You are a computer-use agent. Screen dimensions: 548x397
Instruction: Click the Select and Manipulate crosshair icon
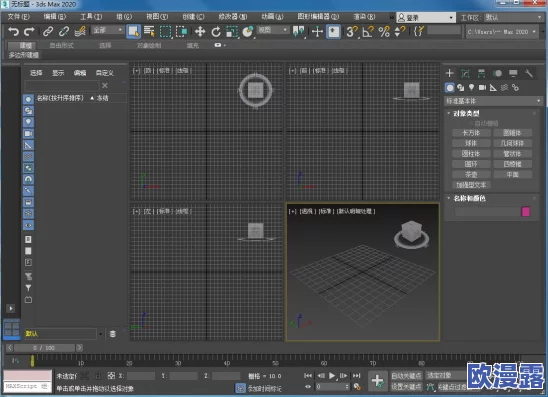tap(317, 31)
